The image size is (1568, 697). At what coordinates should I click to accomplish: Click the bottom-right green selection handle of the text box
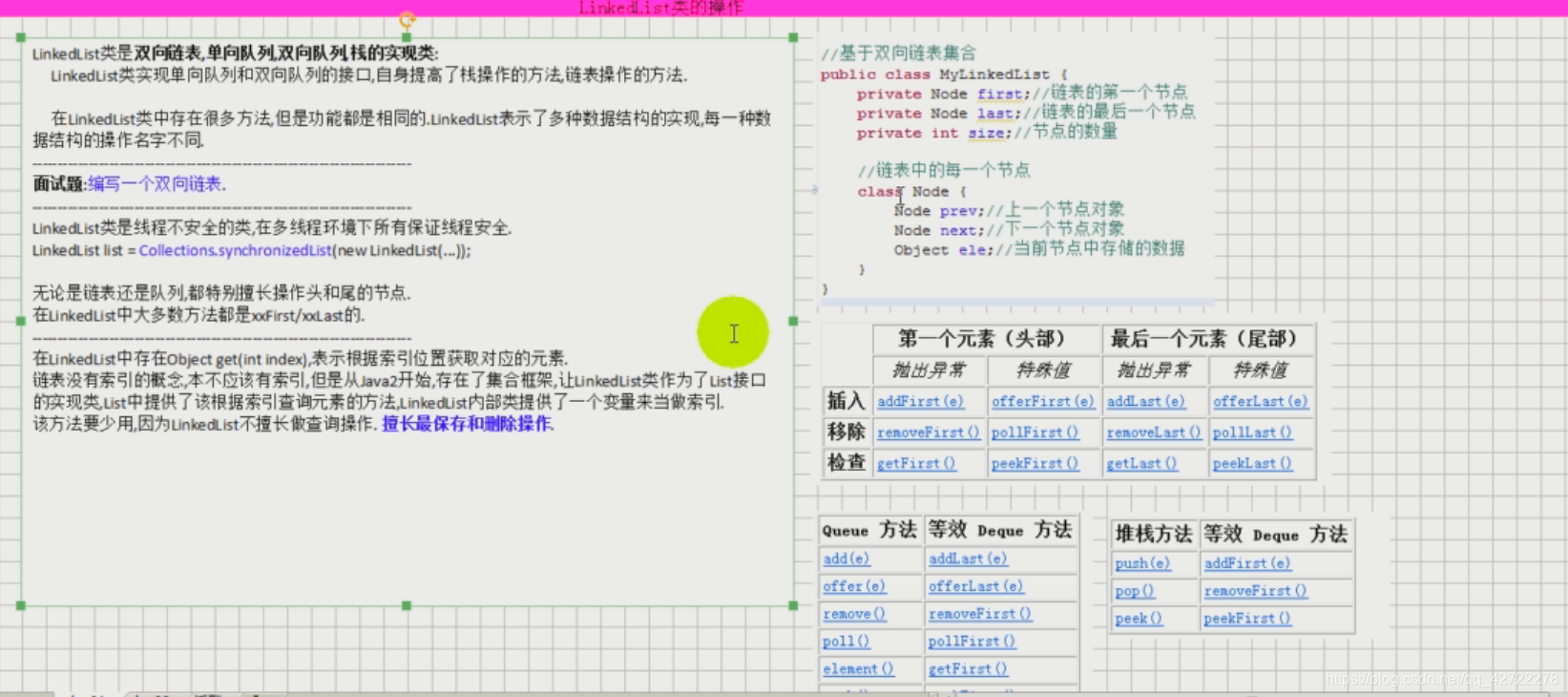pyautogui.click(x=793, y=605)
